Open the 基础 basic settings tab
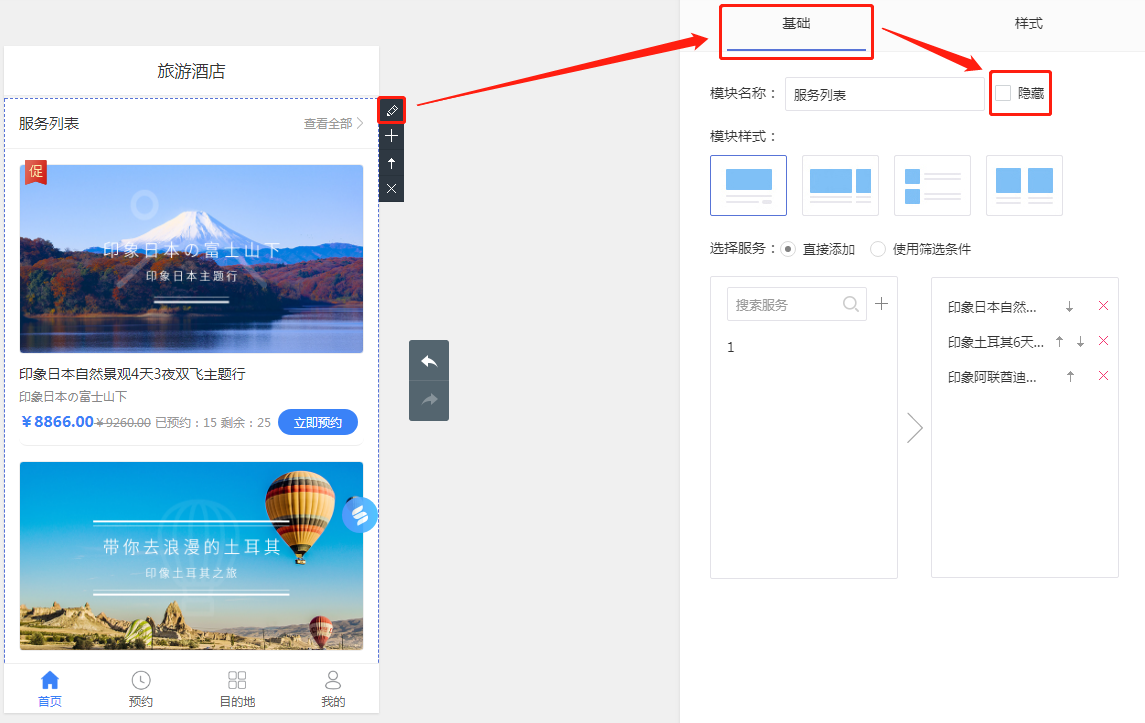The image size is (1145, 723). (x=796, y=25)
